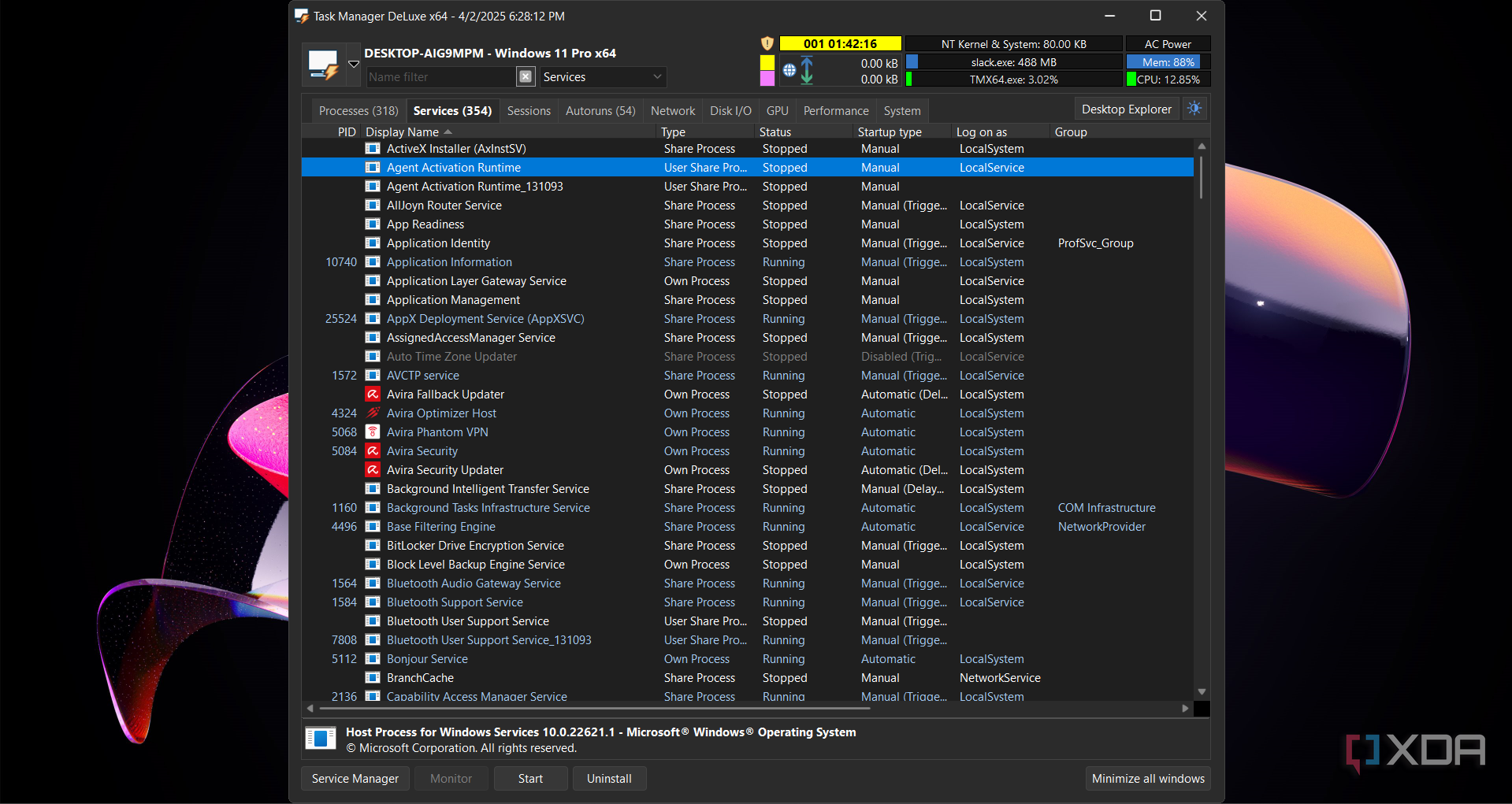
Task: Click the Bonjour Service row icon
Action: pos(373,659)
